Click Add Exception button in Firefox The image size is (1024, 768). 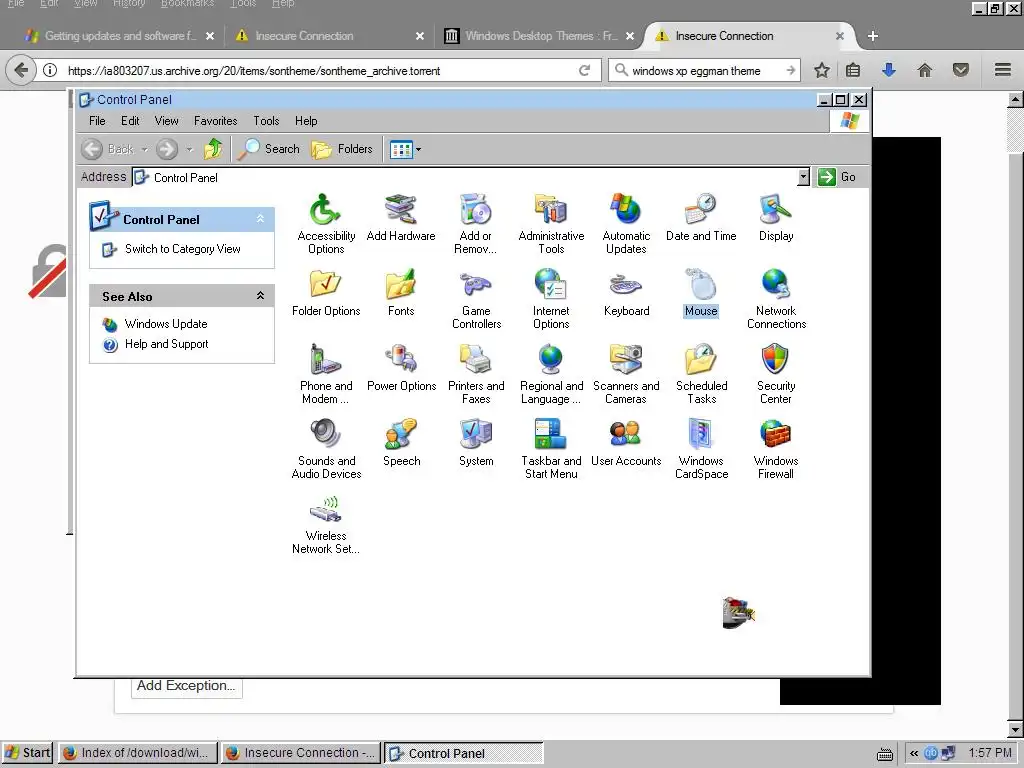point(187,686)
